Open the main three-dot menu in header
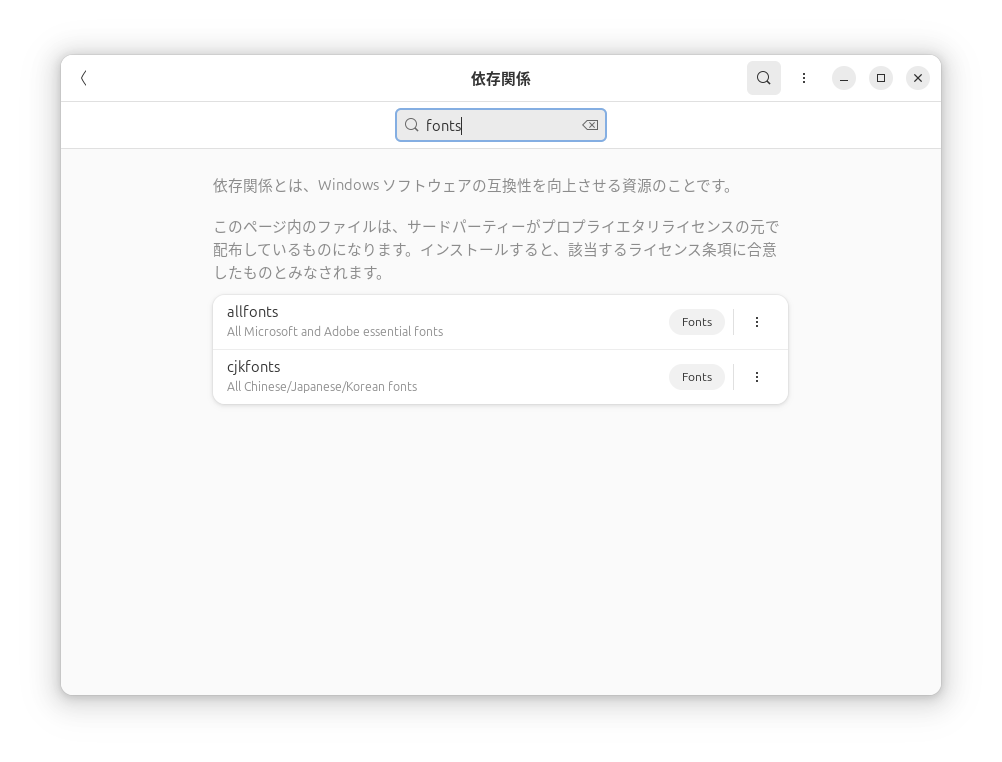This screenshot has width=1002, height=762. click(804, 78)
